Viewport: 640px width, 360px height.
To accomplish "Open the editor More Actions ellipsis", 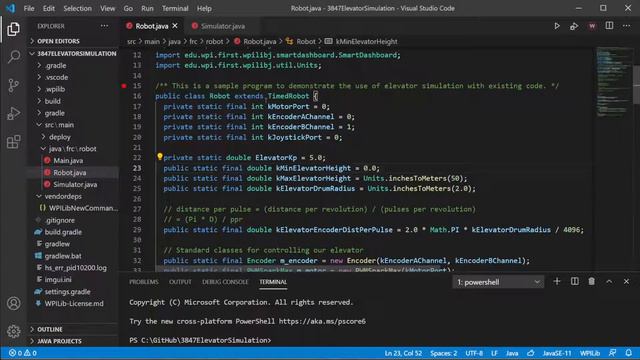I will click(x=626, y=26).
